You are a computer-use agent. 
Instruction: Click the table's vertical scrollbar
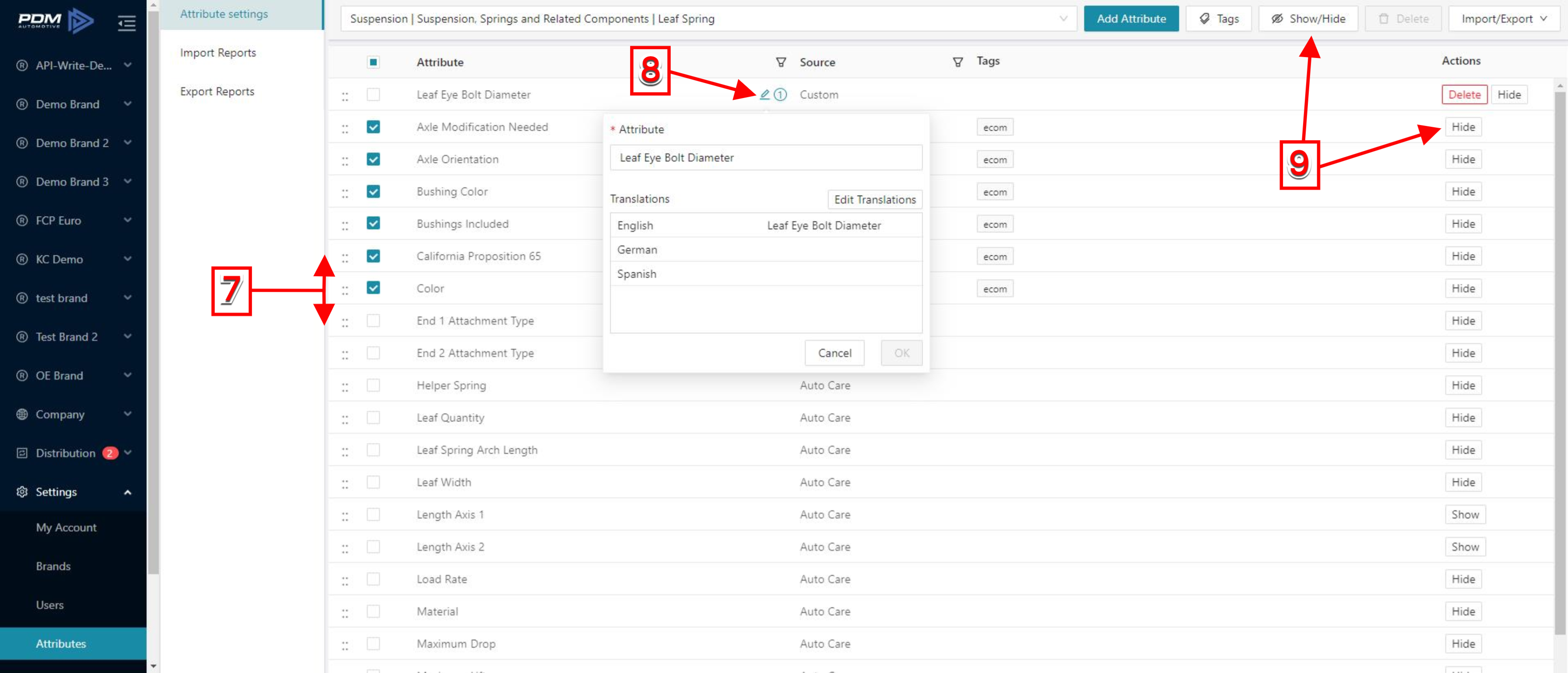(x=1560, y=365)
